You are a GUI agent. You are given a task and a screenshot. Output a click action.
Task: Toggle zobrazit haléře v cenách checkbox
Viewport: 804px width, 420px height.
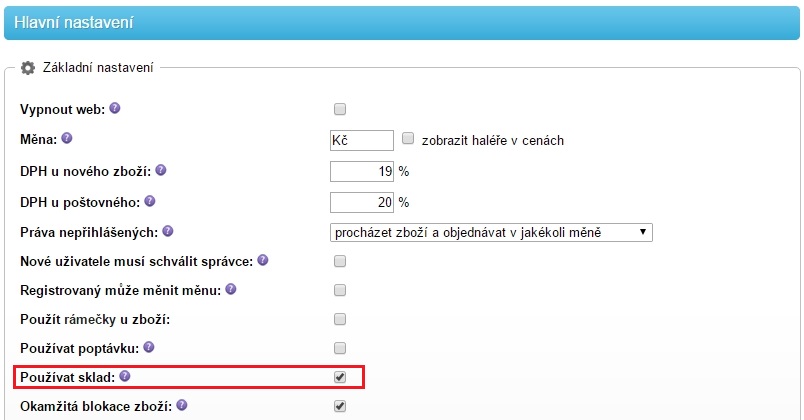point(408,139)
